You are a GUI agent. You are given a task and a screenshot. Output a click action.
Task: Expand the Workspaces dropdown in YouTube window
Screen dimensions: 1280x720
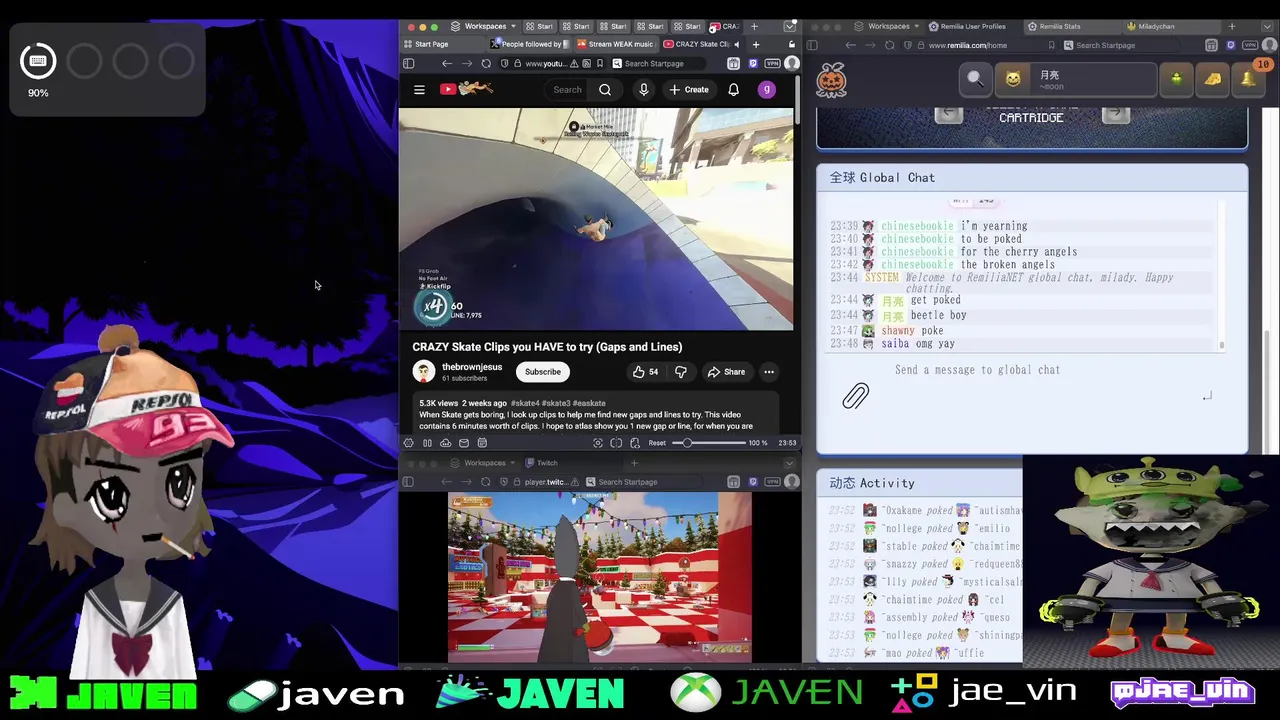pyautogui.click(x=485, y=26)
